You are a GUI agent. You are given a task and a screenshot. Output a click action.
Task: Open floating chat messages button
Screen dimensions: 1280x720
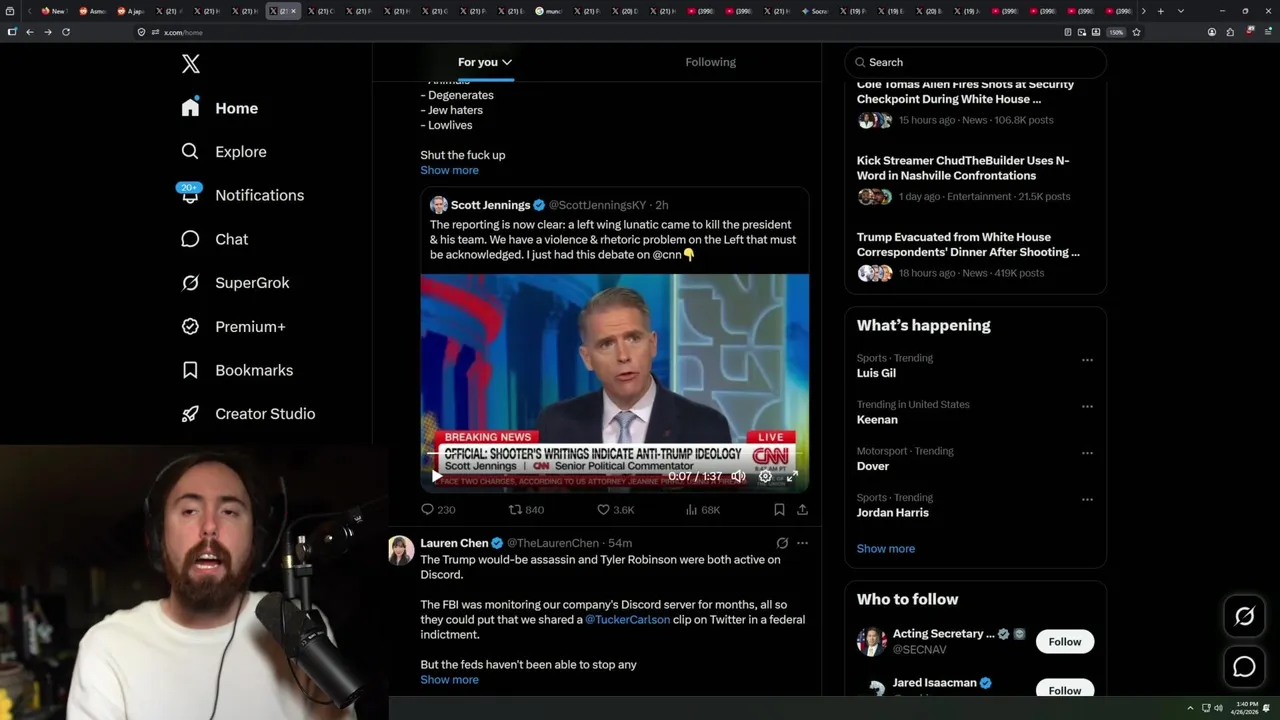(1244, 666)
